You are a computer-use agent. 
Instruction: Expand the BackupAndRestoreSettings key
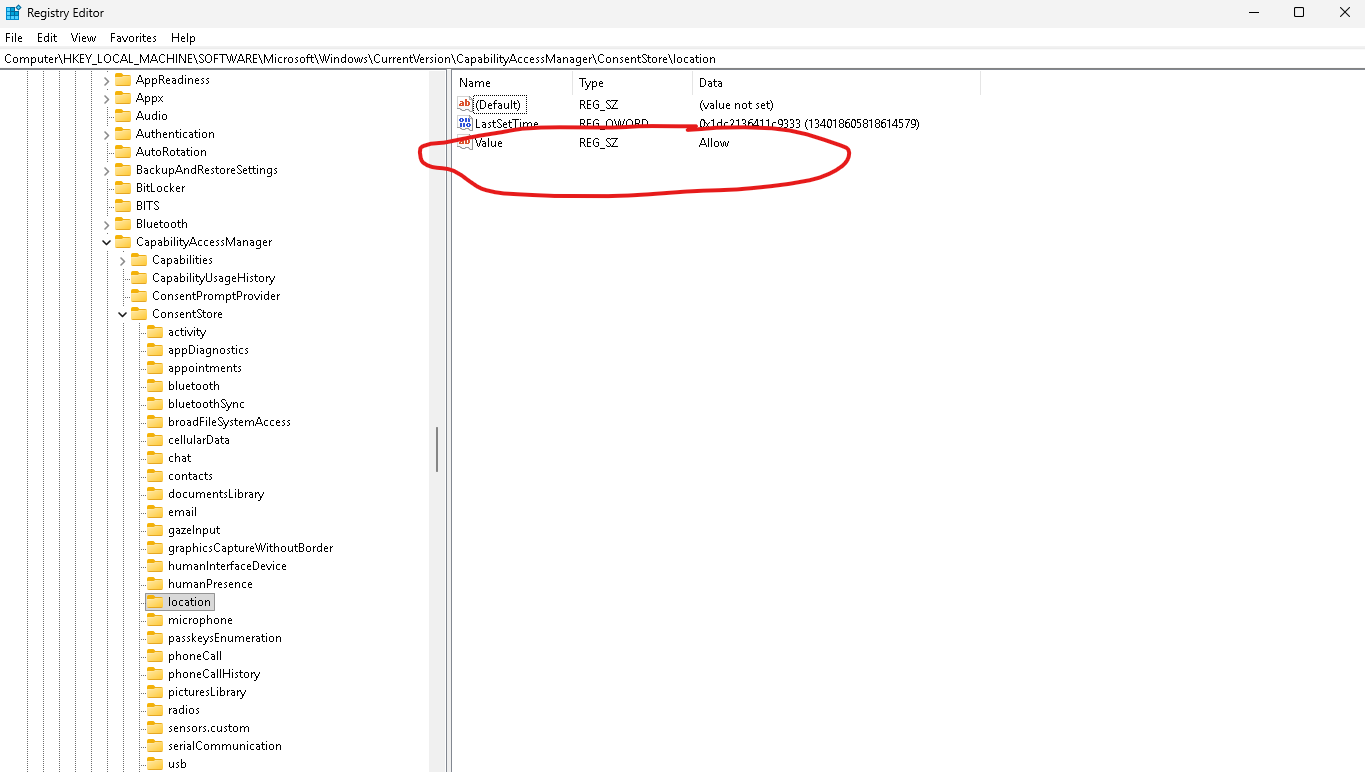(107, 170)
